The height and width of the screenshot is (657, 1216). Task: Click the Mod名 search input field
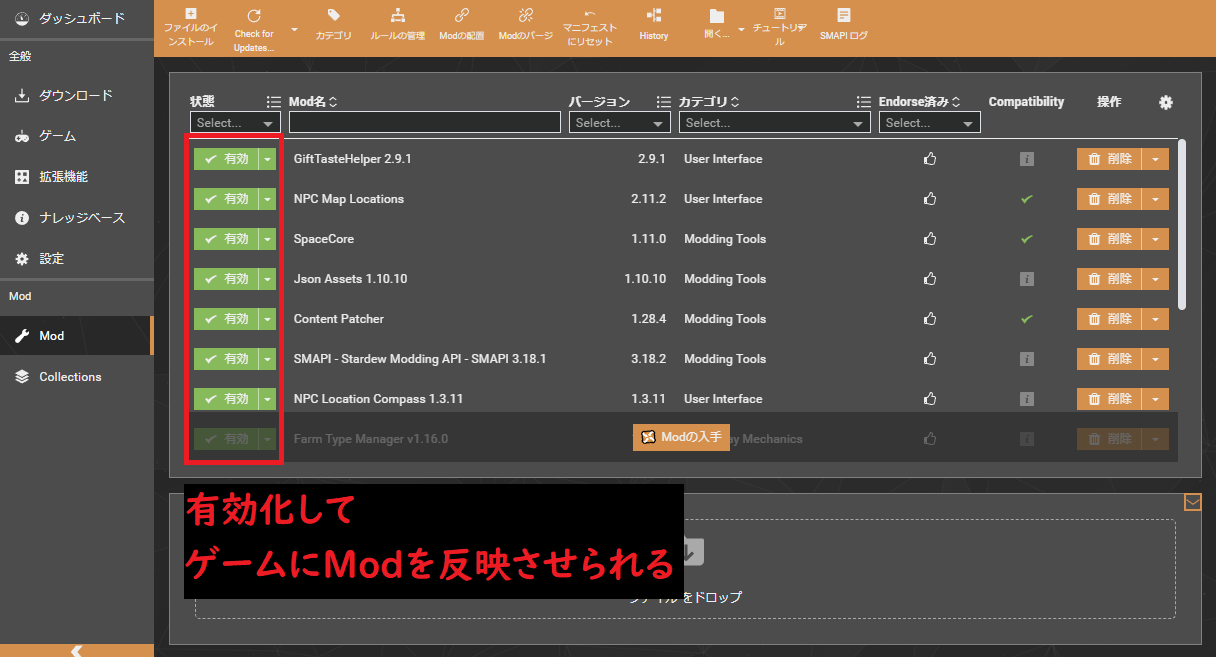point(424,122)
